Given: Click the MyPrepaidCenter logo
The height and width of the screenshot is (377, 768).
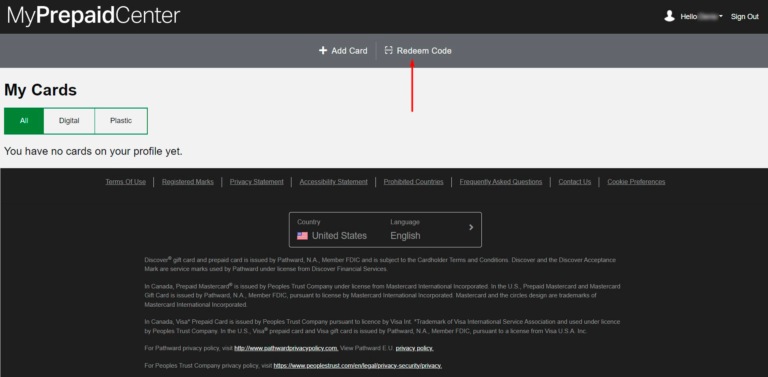Looking at the screenshot, I should coord(94,17).
